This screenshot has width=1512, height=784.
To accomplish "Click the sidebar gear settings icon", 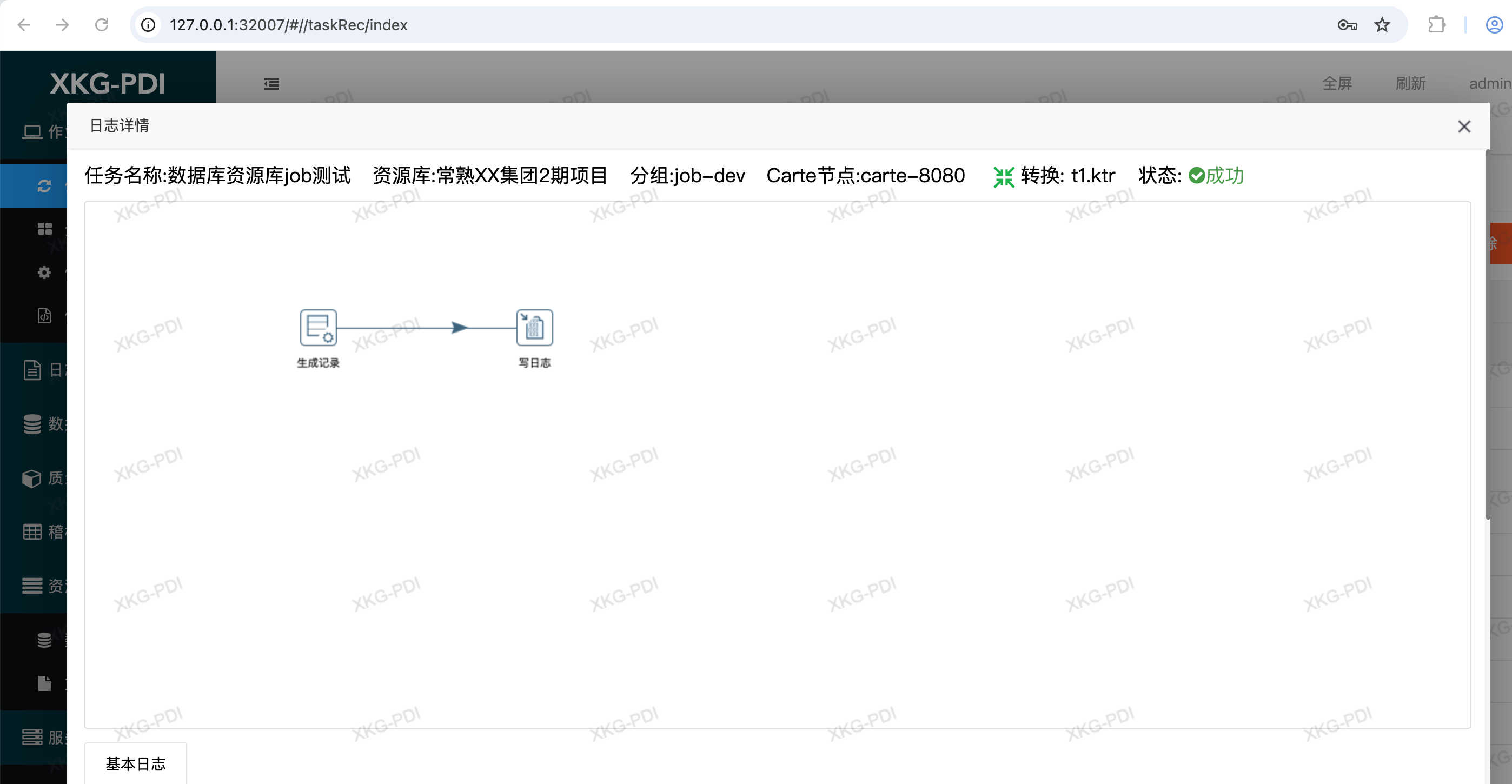I will tap(44, 273).
